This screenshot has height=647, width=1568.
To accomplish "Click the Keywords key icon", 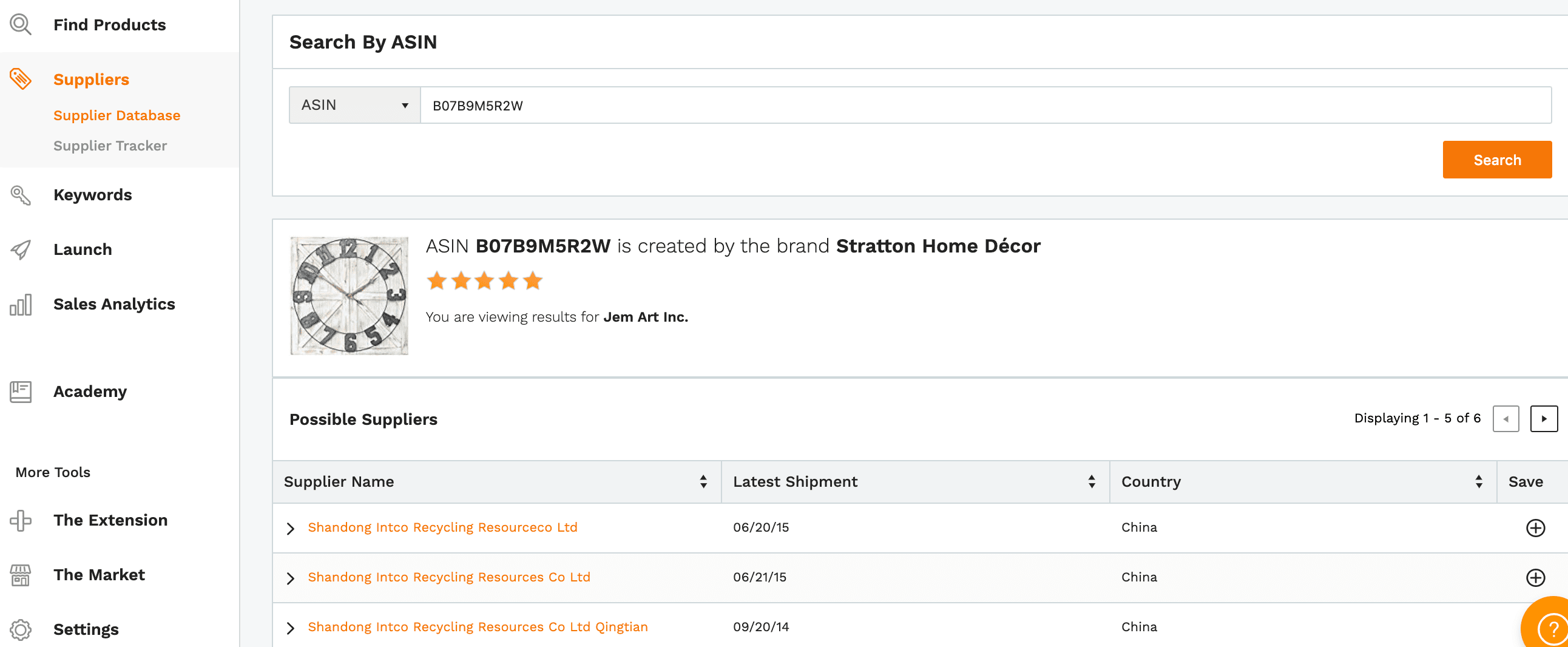I will (x=21, y=195).
